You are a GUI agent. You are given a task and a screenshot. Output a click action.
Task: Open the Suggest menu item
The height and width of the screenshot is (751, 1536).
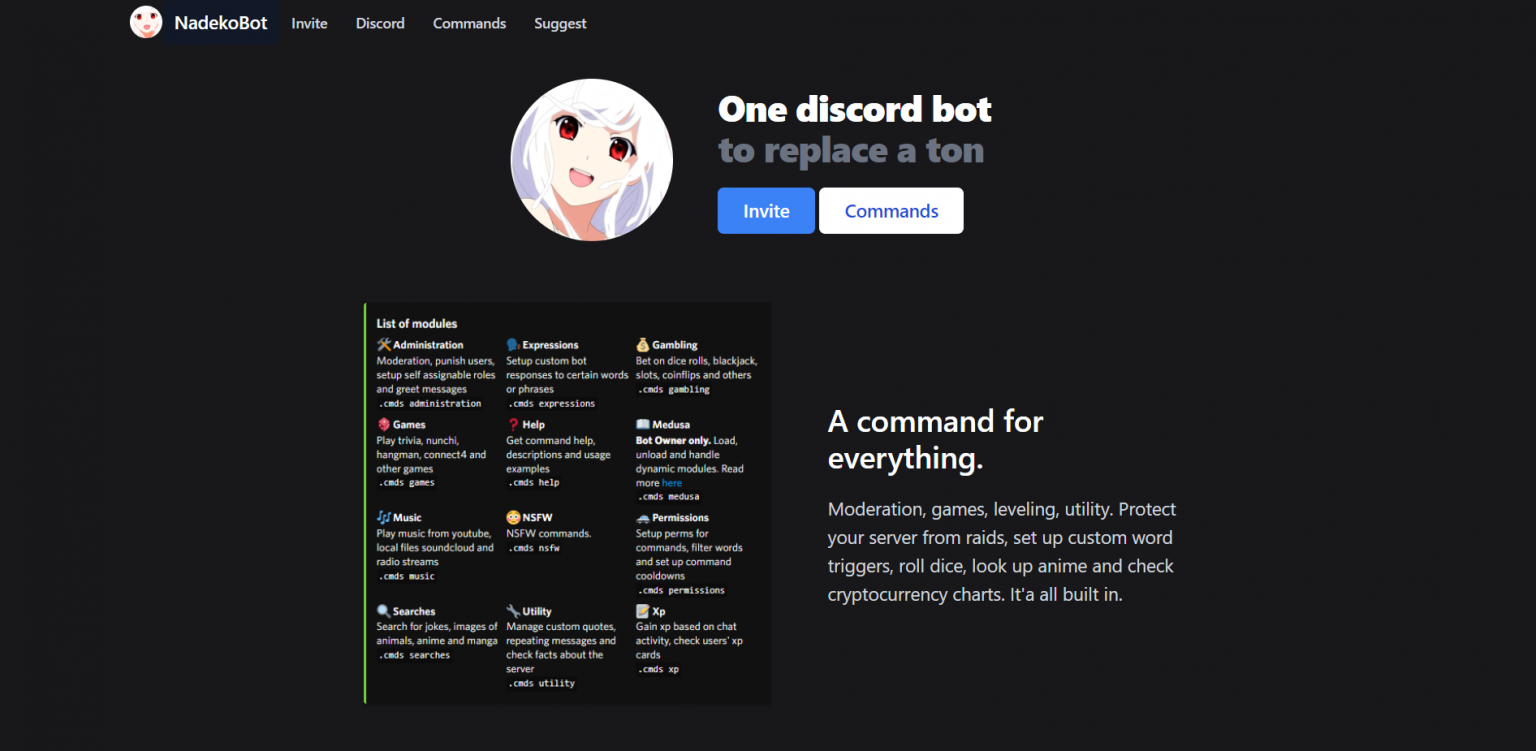[x=560, y=23]
